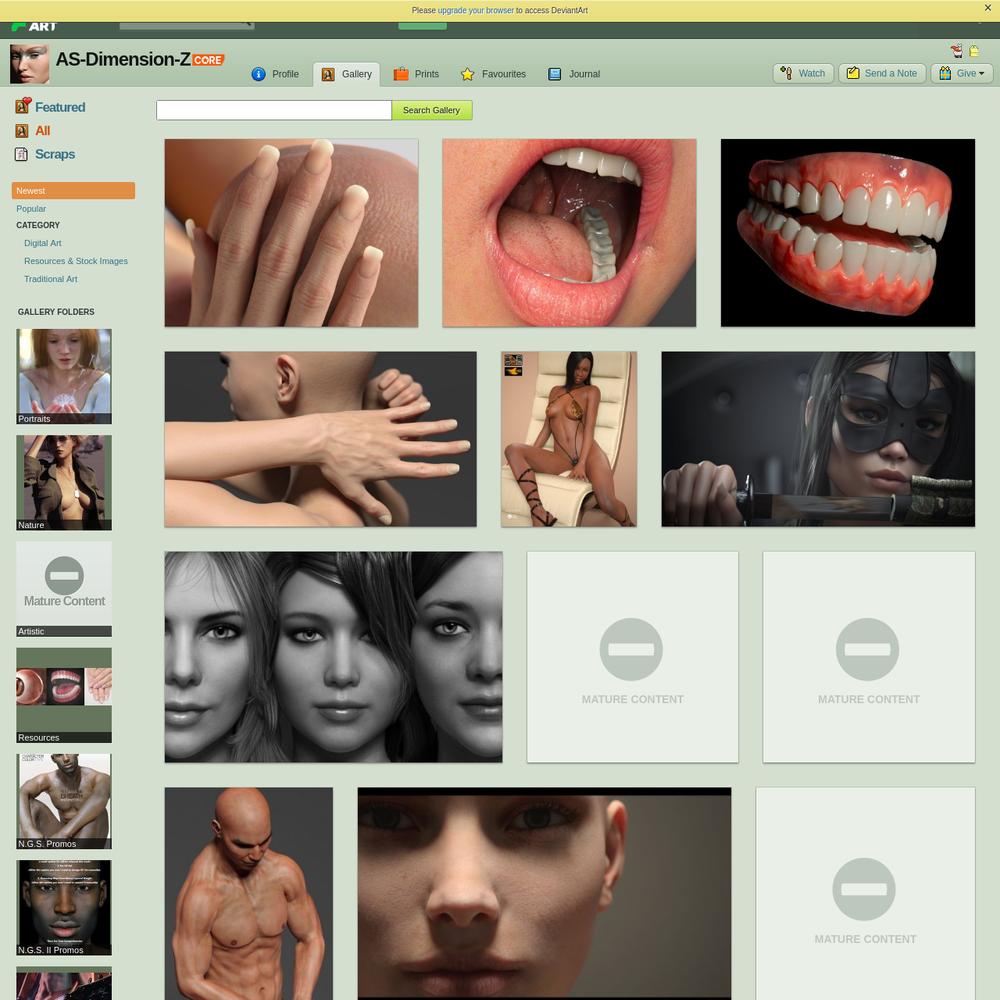1000x1000 pixels.
Task: Show All gallery deviations
Action: (x=43, y=131)
